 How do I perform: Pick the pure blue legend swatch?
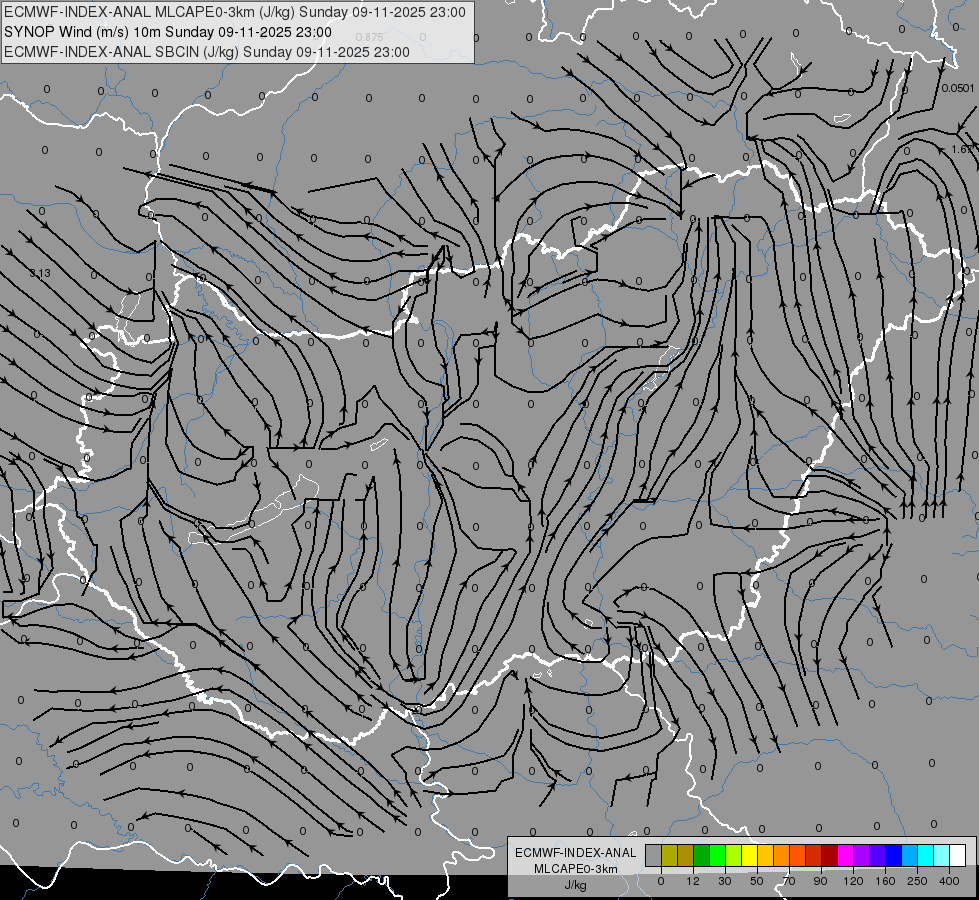pyautogui.click(x=893, y=855)
